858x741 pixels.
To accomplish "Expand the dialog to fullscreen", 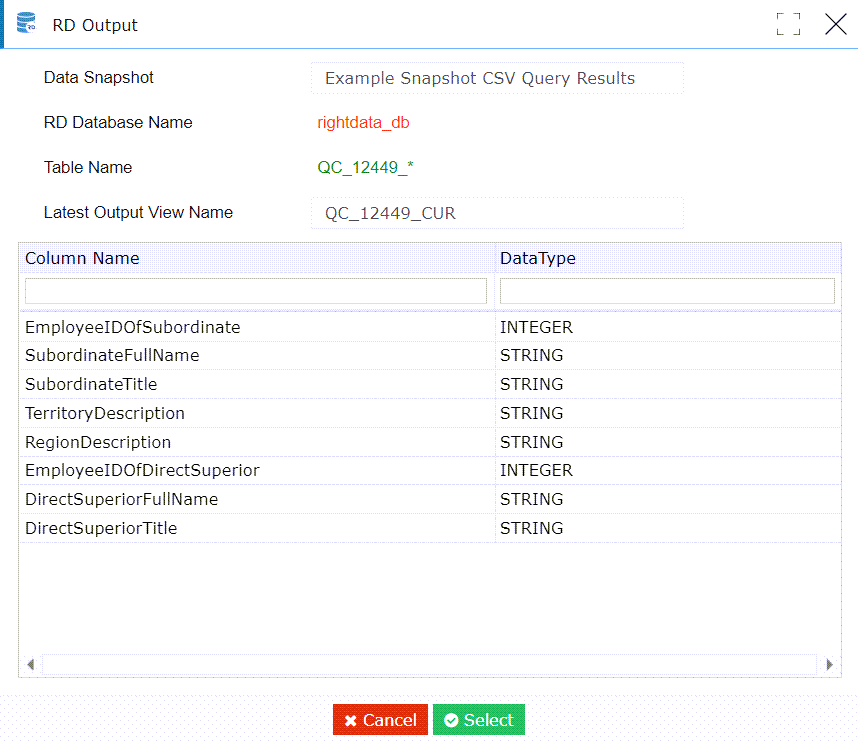I will coord(788,24).
